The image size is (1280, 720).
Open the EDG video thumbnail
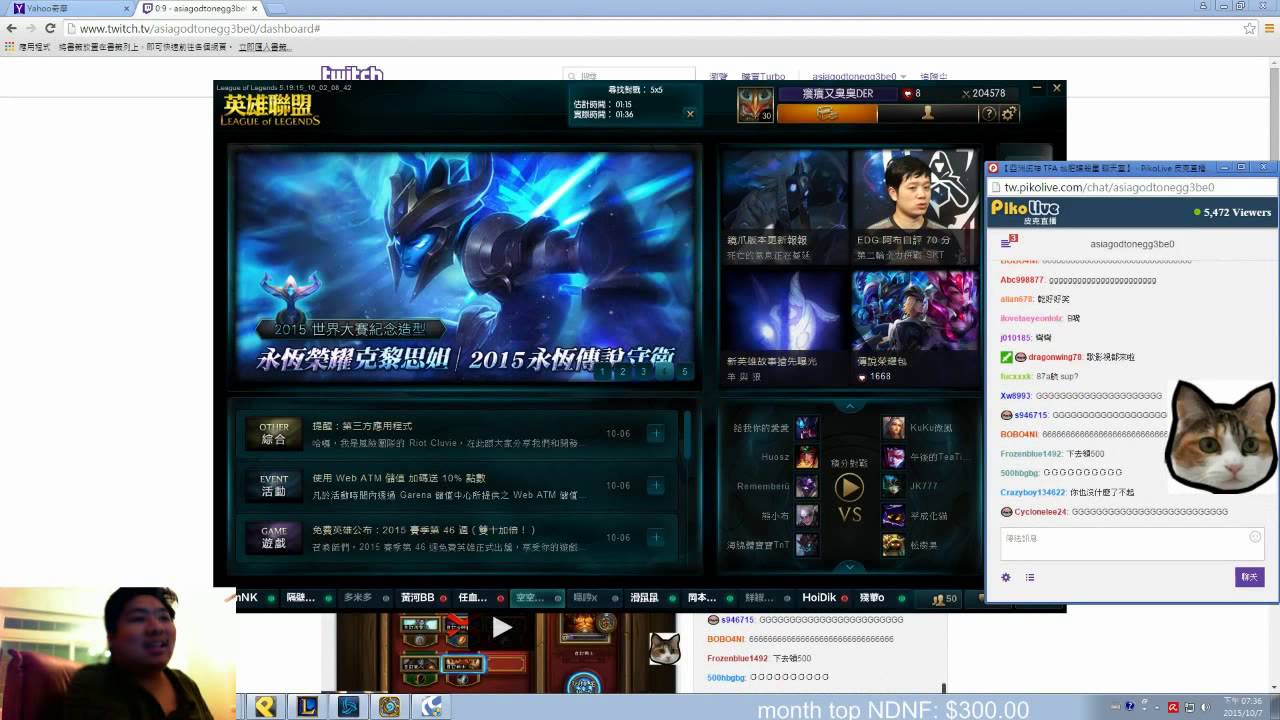pos(915,207)
